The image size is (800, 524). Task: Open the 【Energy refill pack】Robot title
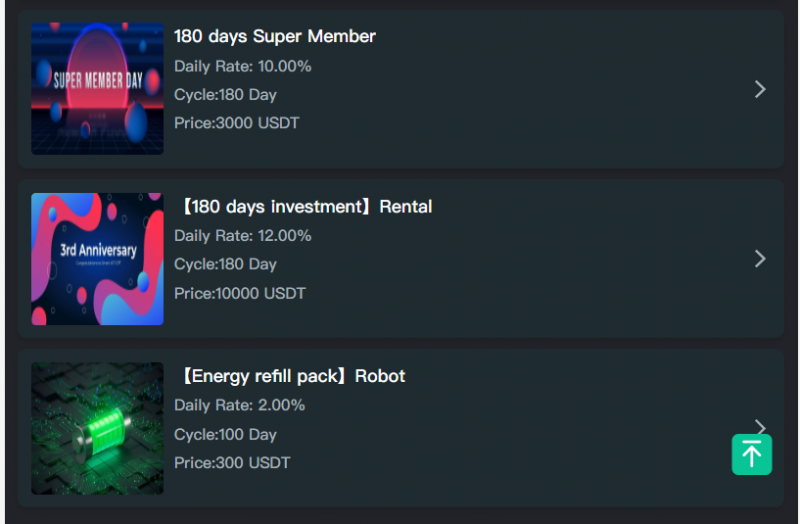coord(291,377)
